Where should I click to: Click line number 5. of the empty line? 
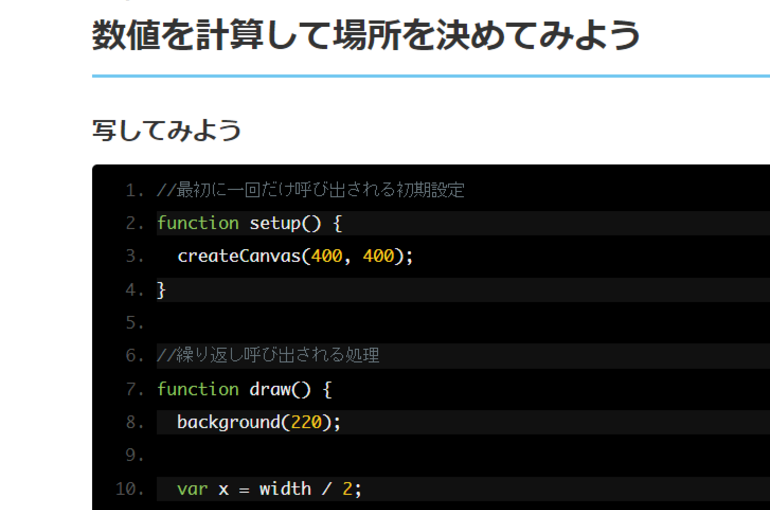(x=135, y=322)
